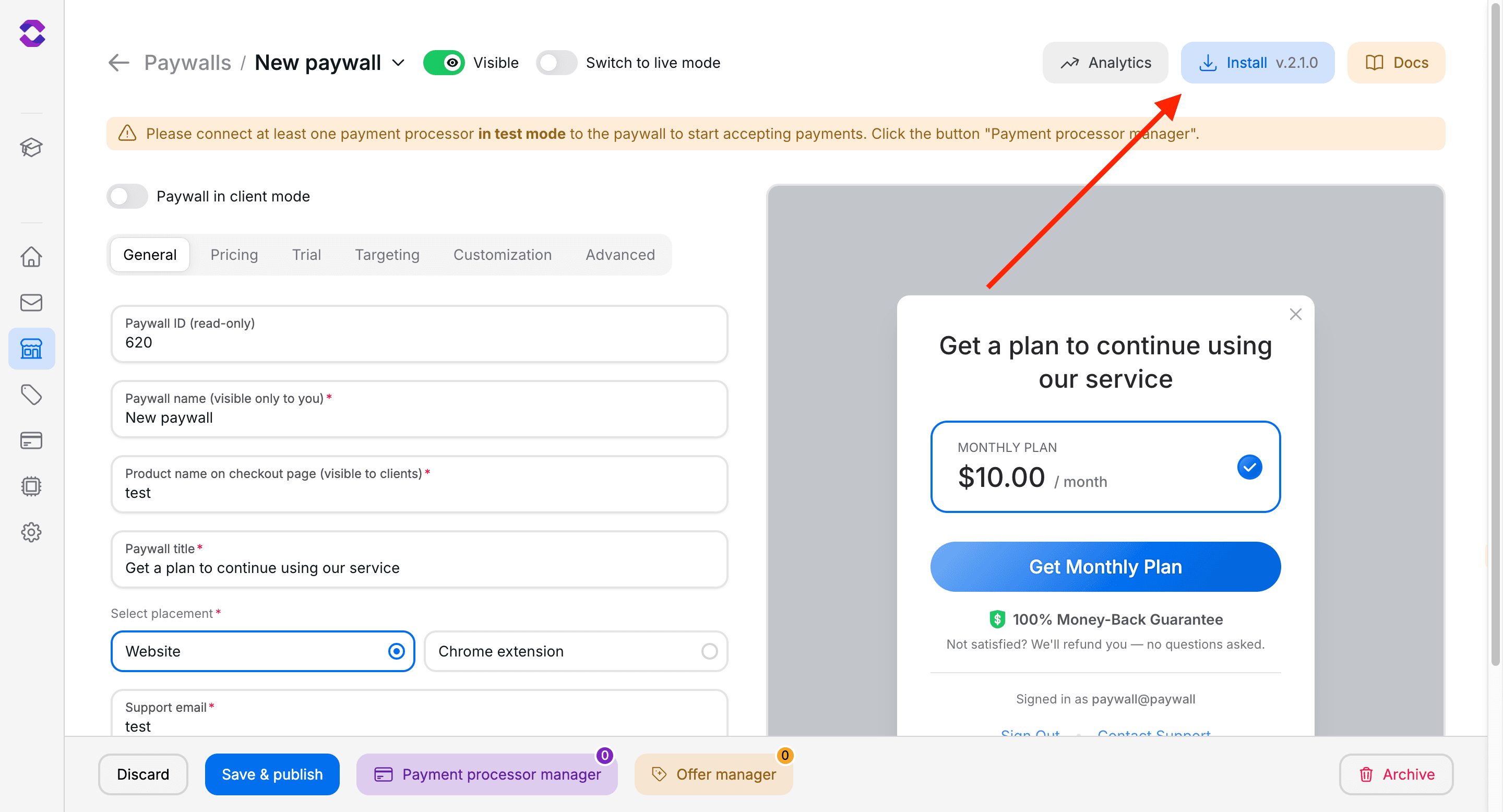This screenshot has width=1503, height=812.
Task: Switch to the Pricing tab
Action: [x=234, y=254]
